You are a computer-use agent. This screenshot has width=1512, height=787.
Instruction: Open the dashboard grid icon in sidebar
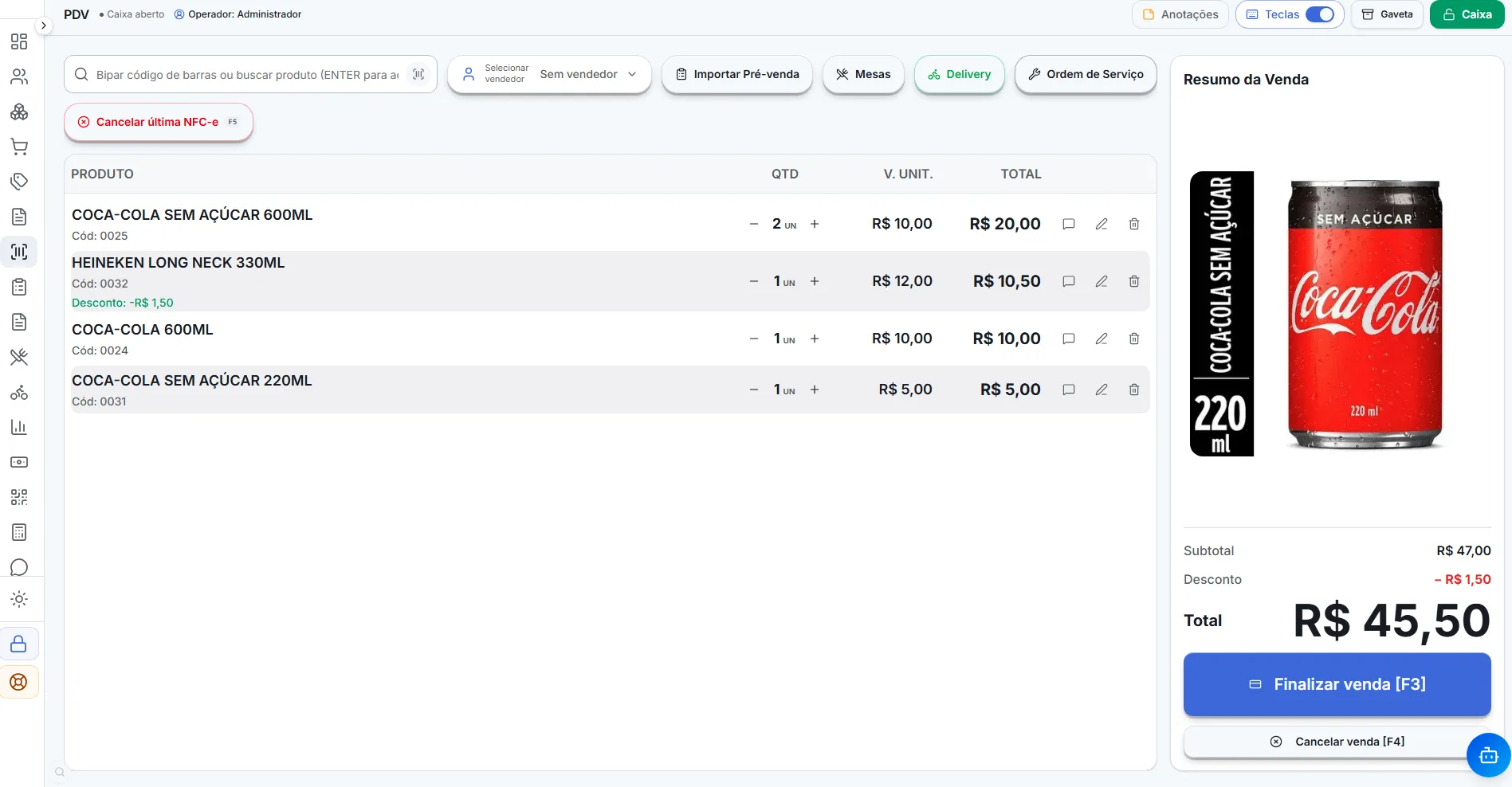point(19,41)
